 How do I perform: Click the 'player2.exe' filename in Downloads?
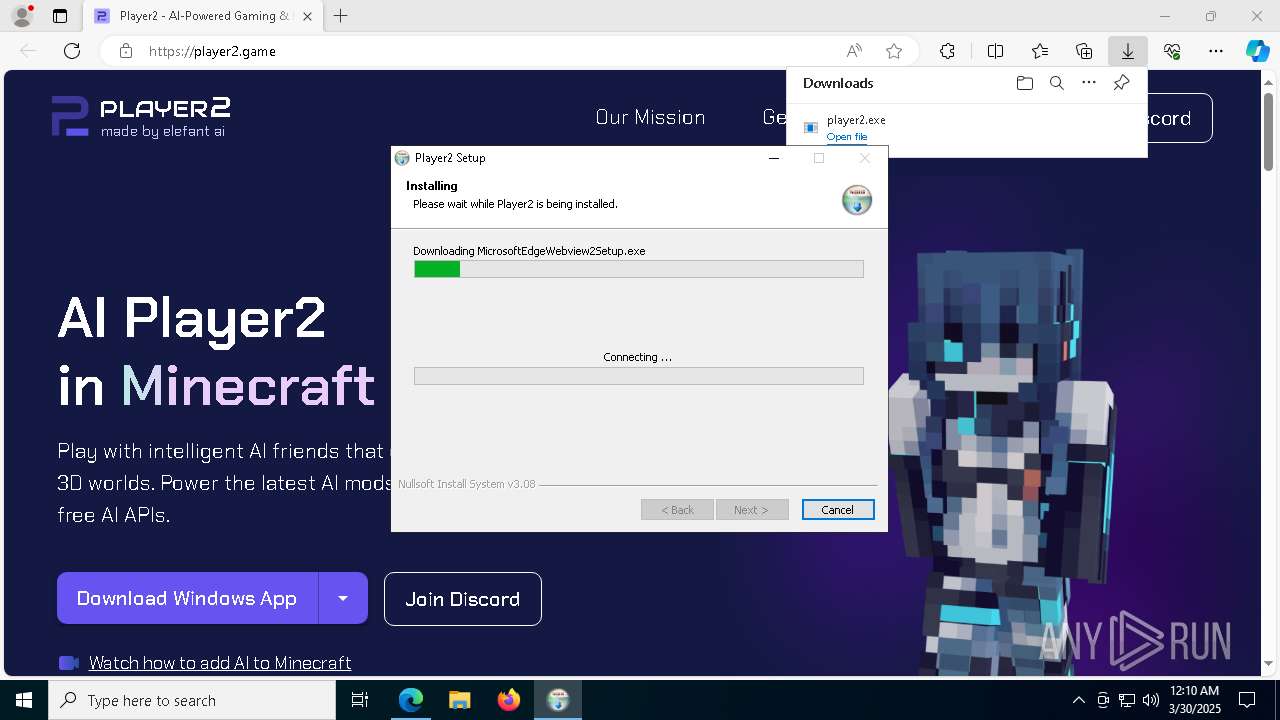pos(856,120)
